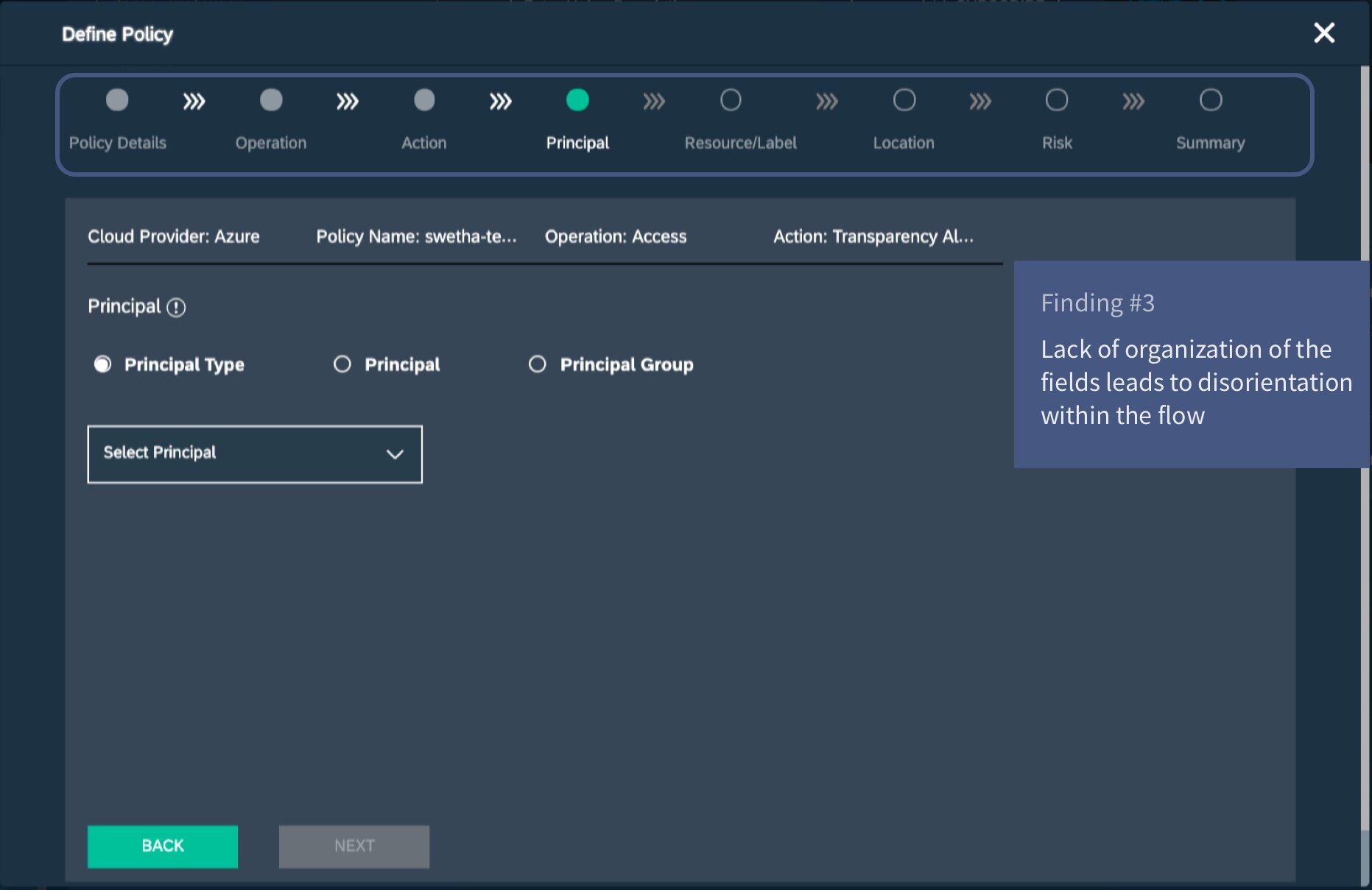The width and height of the screenshot is (1372, 890).
Task: Select the Principal radio button
Action: point(342,364)
